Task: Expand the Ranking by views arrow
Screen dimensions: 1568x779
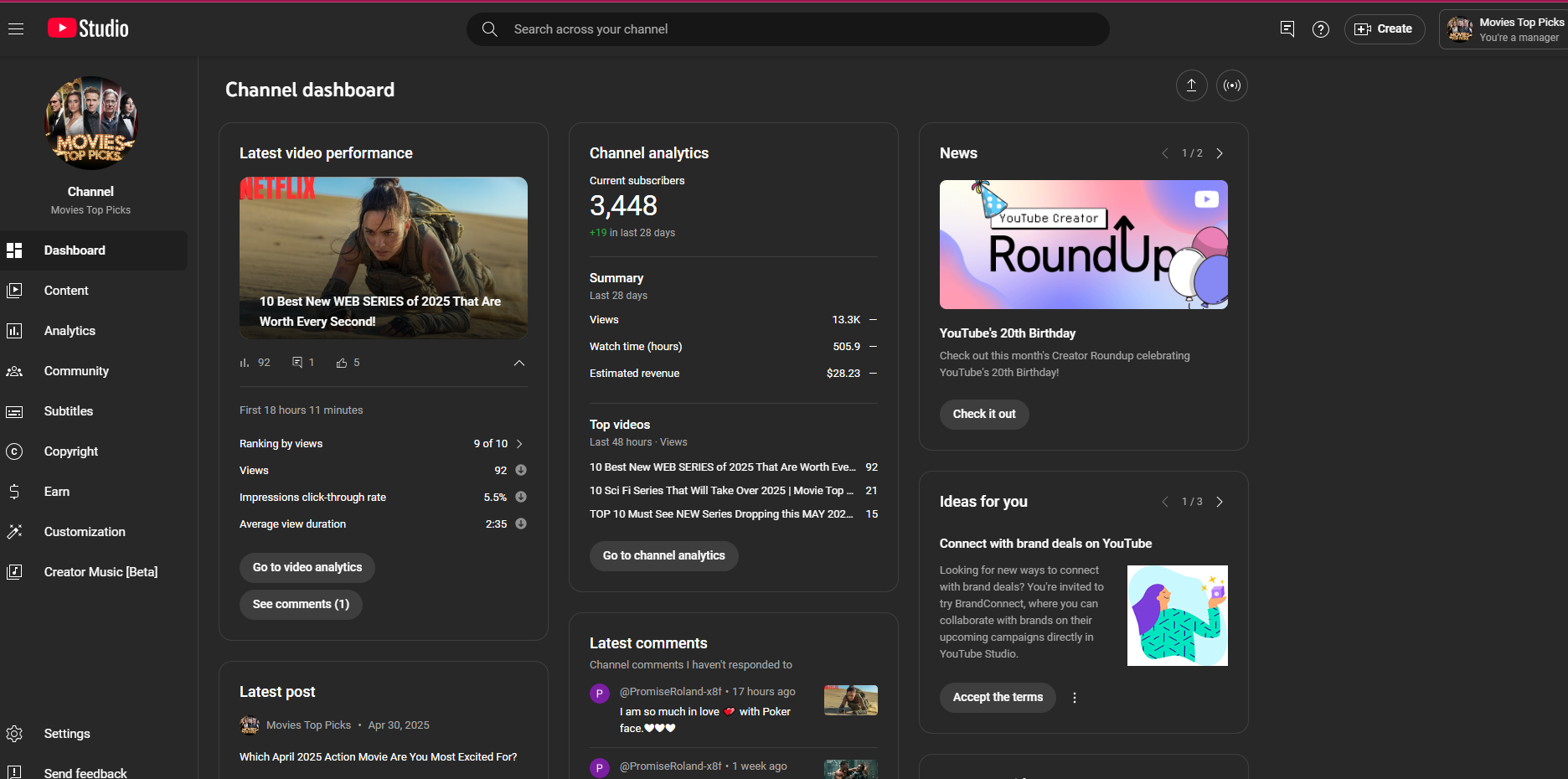Action: (x=519, y=444)
